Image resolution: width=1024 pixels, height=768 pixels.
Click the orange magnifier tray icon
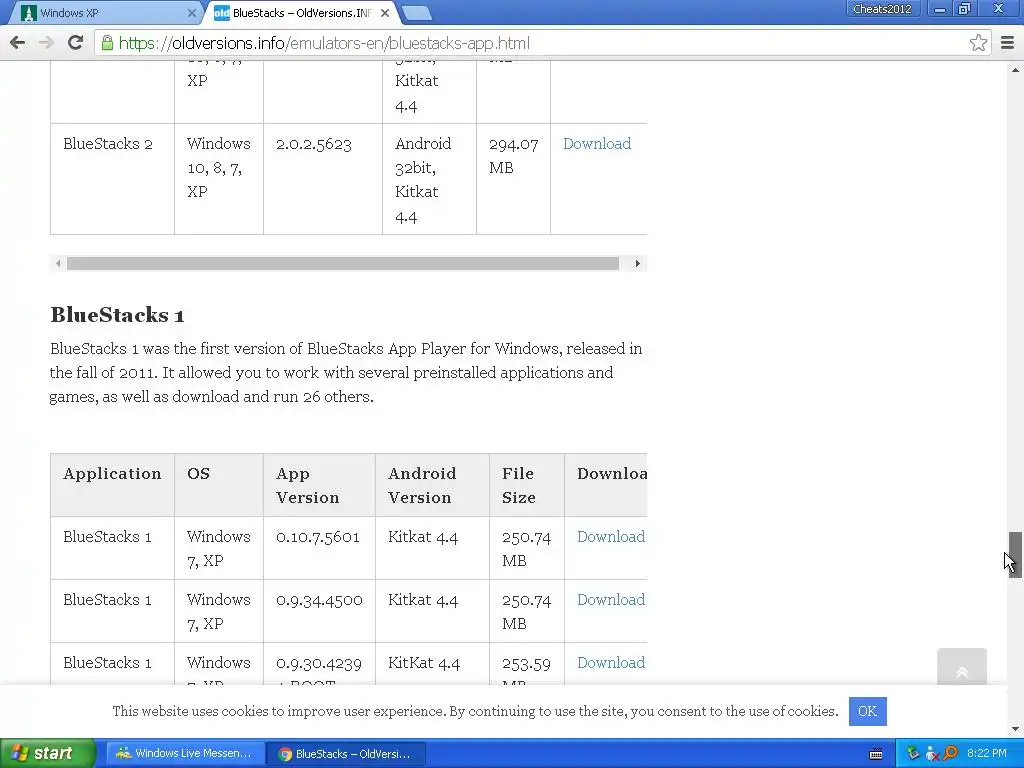click(950, 754)
